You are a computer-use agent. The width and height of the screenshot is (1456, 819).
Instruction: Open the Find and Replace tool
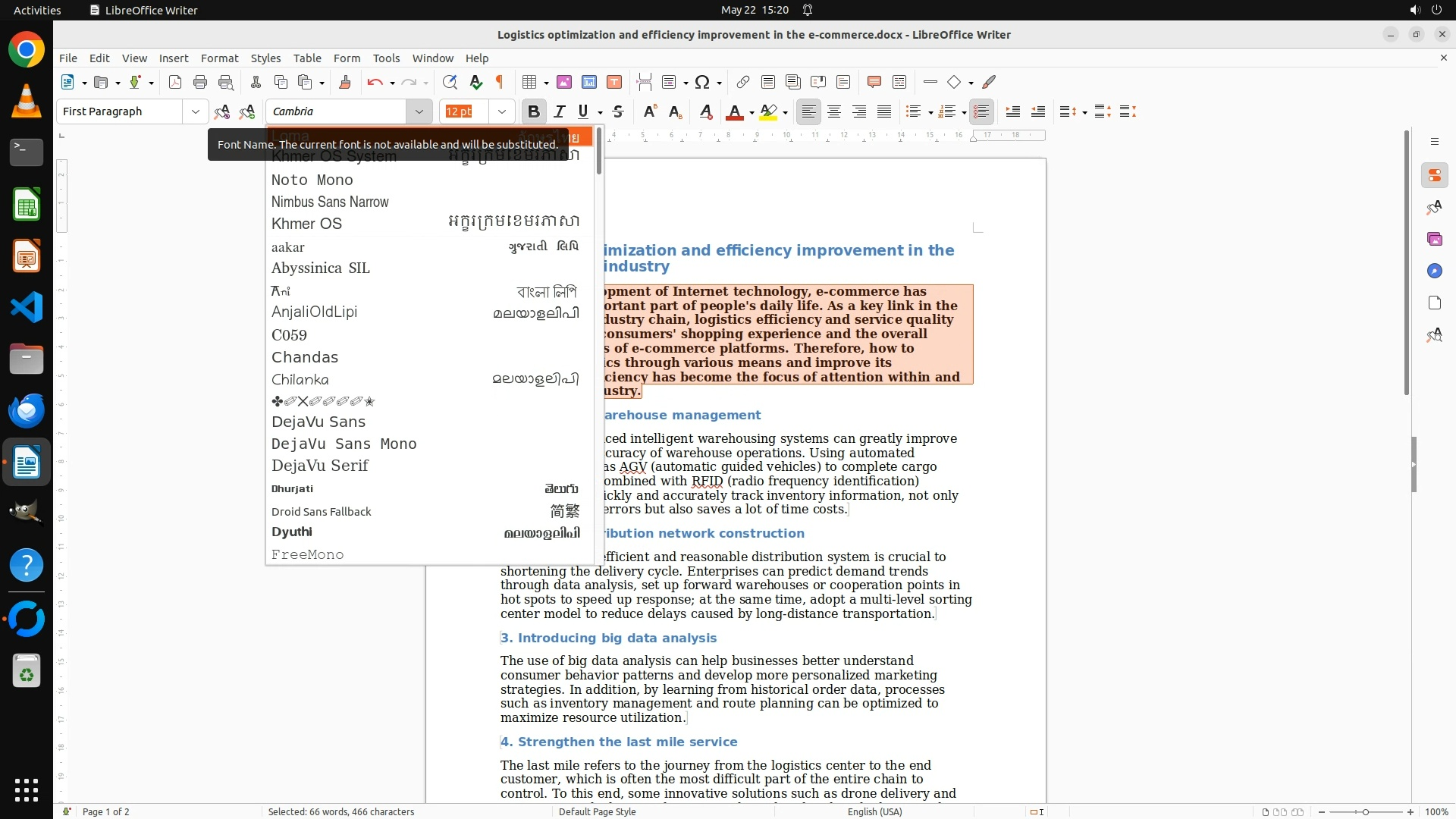coord(450,82)
